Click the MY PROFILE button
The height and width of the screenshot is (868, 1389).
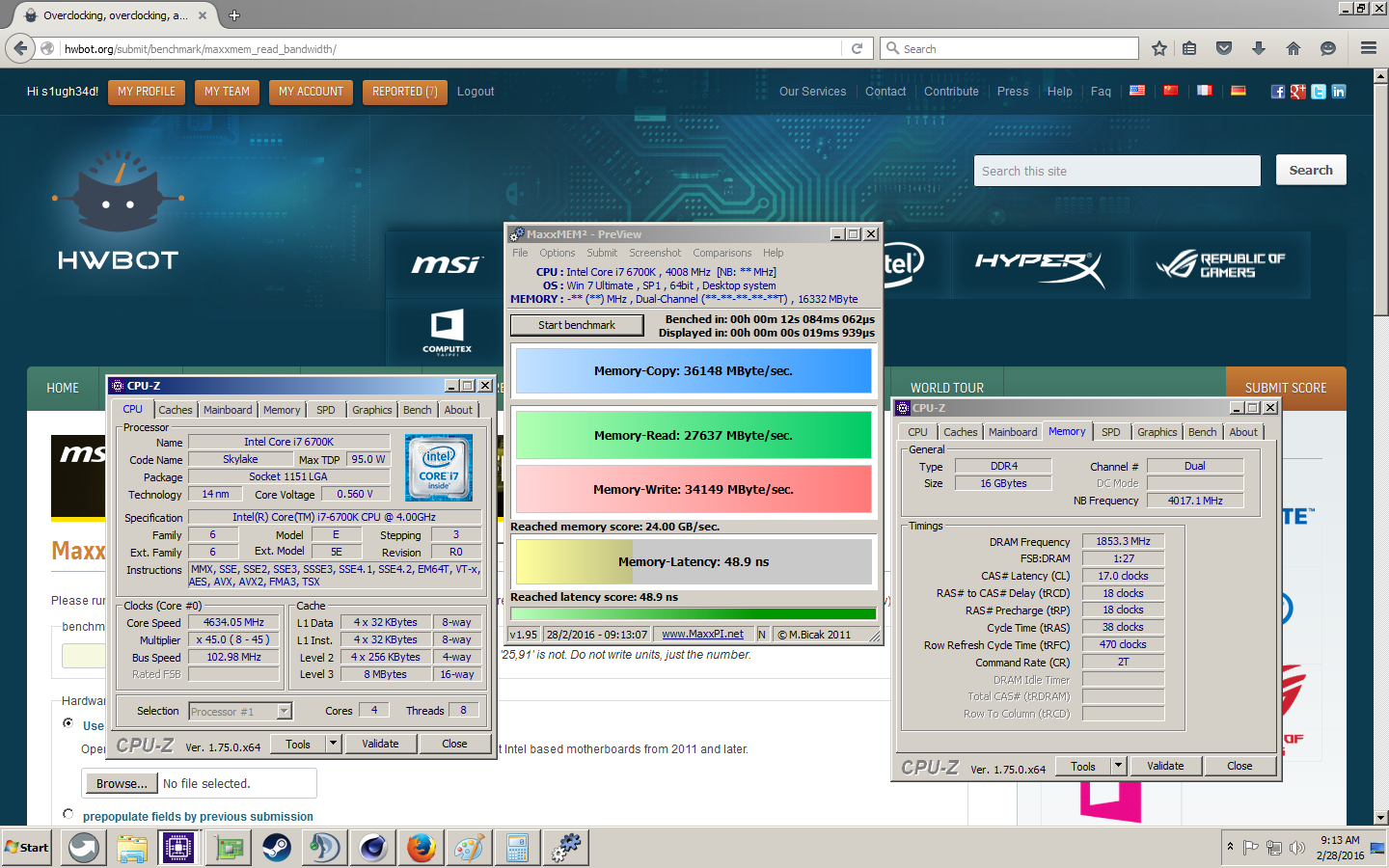(x=147, y=92)
